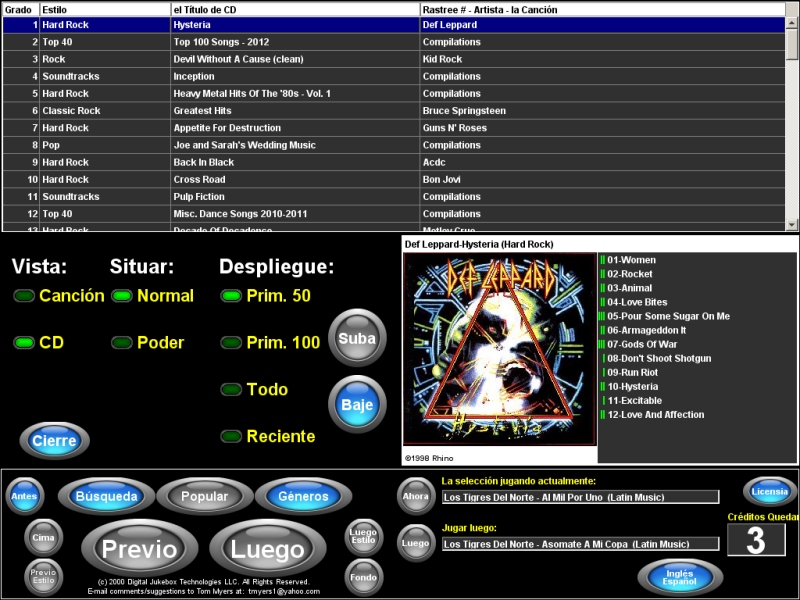The width and height of the screenshot is (800, 600).
Task: Click the Hysteria album cover art
Action: pos(500,349)
